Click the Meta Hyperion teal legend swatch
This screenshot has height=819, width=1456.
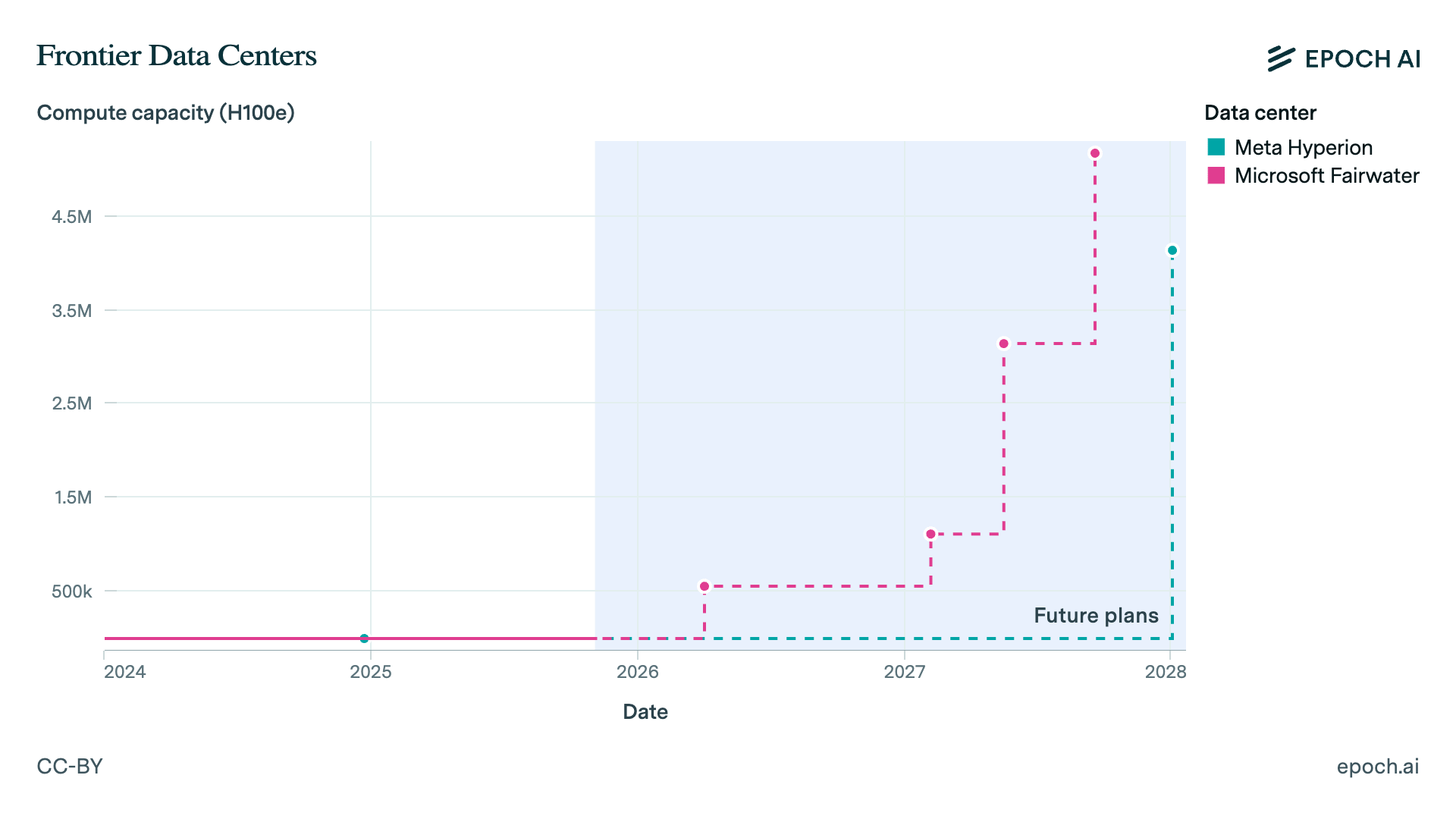[1216, 147]
